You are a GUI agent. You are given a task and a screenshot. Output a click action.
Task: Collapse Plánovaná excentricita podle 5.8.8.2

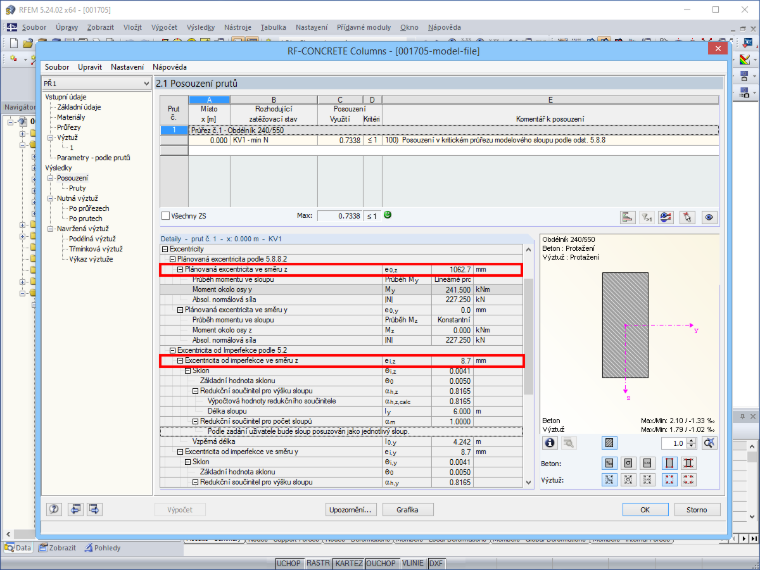(172, 259)
